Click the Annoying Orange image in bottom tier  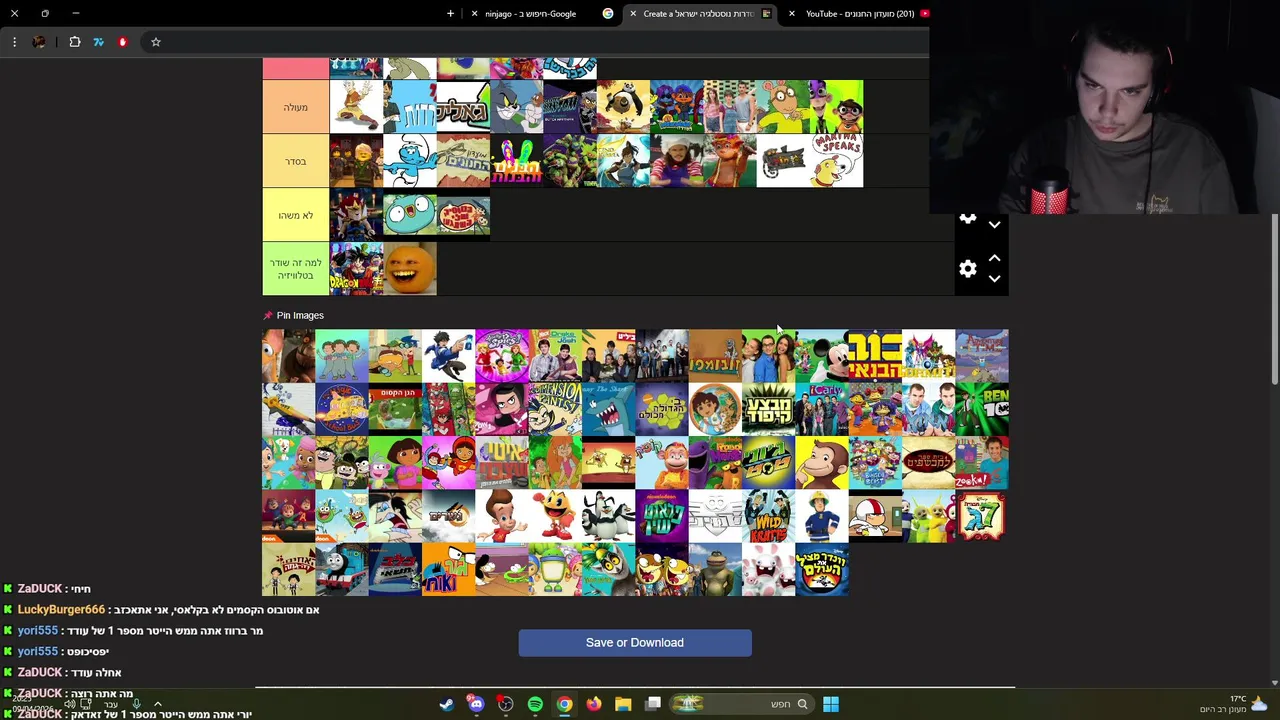pos(410,269)
